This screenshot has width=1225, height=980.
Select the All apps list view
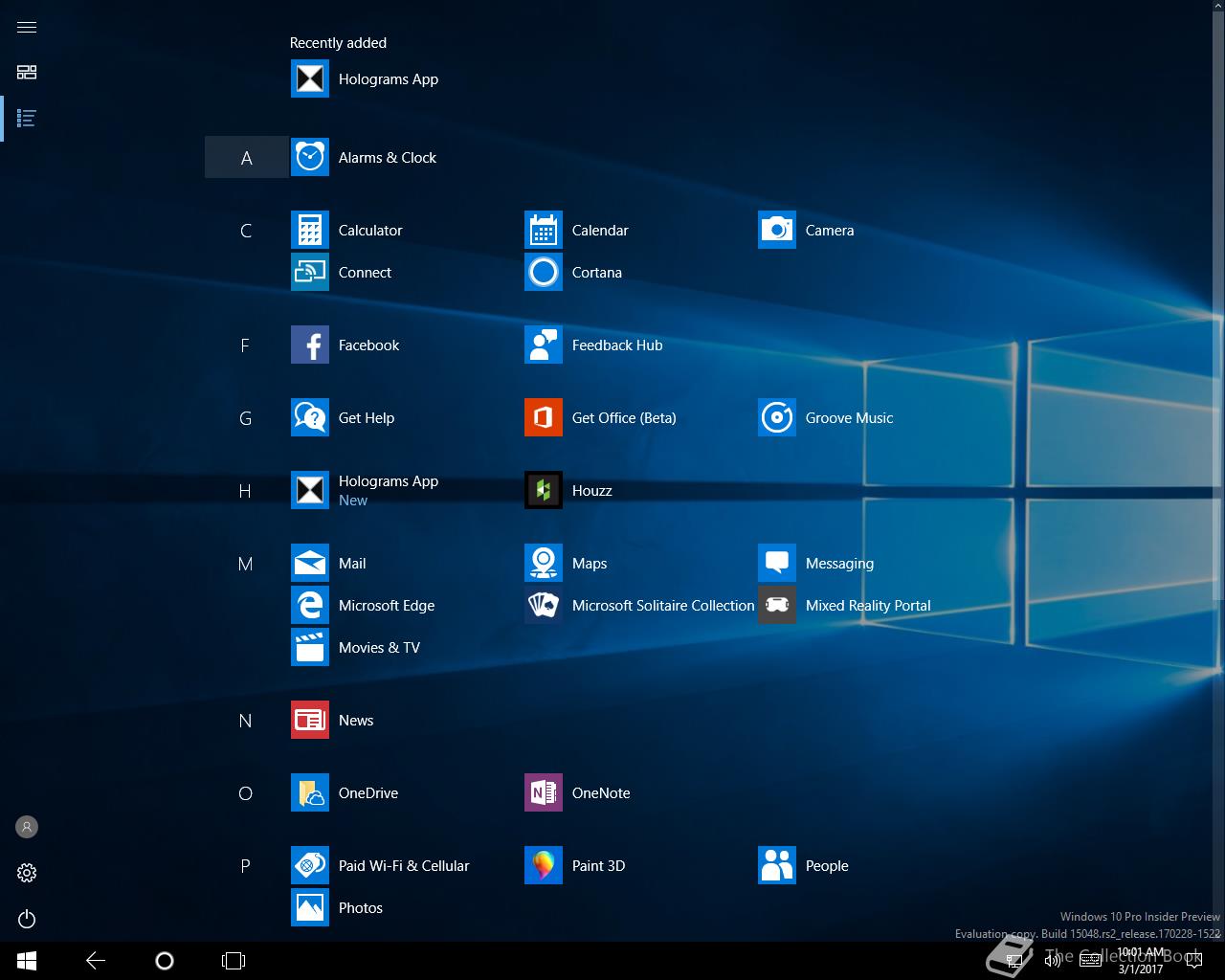click(x=27, y=119)
